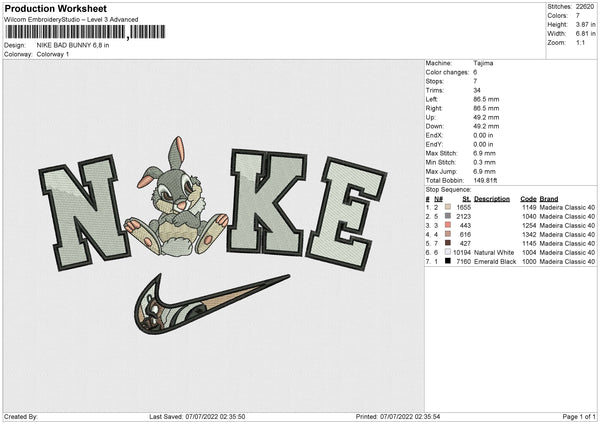Click thread code 1004
The height and width of the screenshot is (424, 600).
pos(529,253)
